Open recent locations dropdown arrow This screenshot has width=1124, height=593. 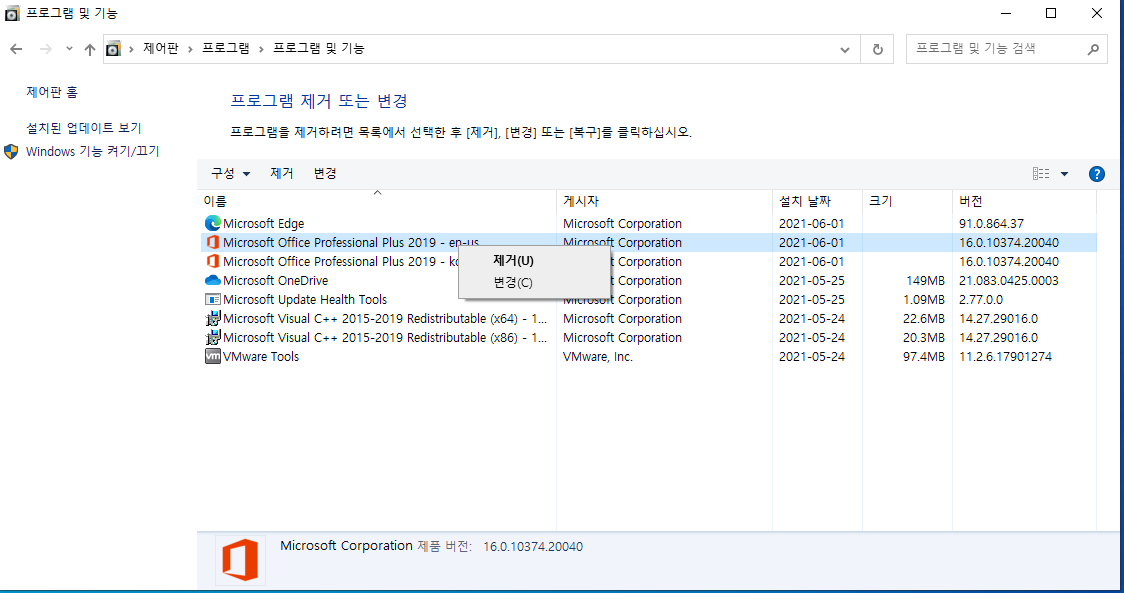tap(70, 49)
